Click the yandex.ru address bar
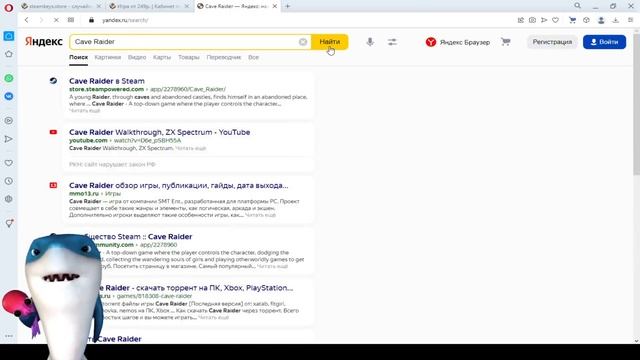 (125, 20)
